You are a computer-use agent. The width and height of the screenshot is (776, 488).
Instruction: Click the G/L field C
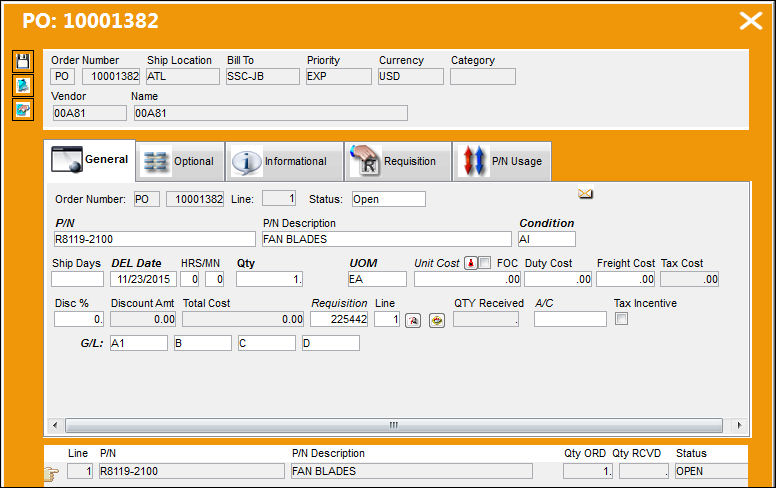point(267,343)
